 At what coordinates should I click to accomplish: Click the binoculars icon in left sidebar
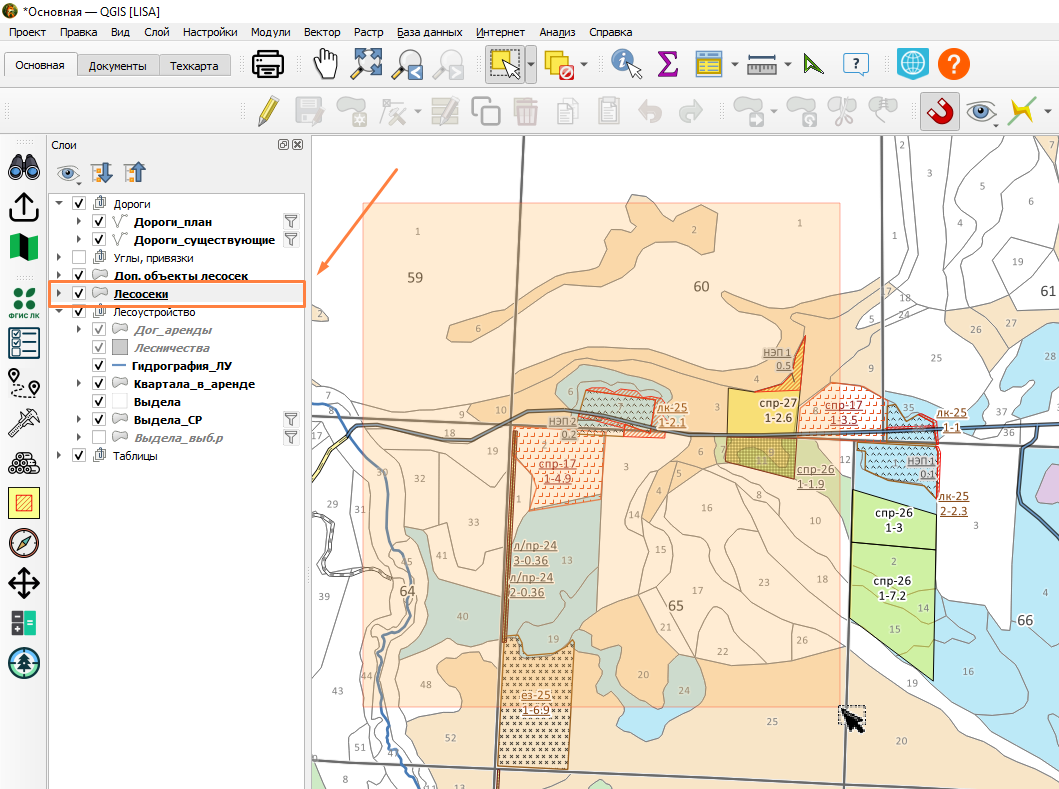24,167
